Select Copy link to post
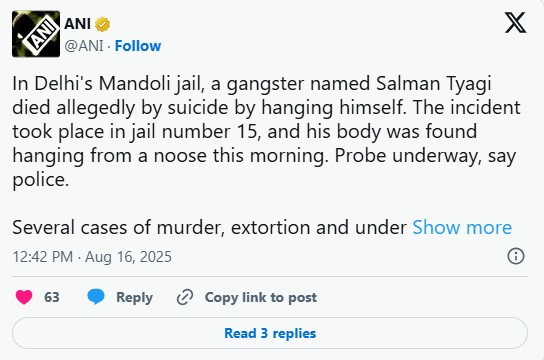 point(261,298)
